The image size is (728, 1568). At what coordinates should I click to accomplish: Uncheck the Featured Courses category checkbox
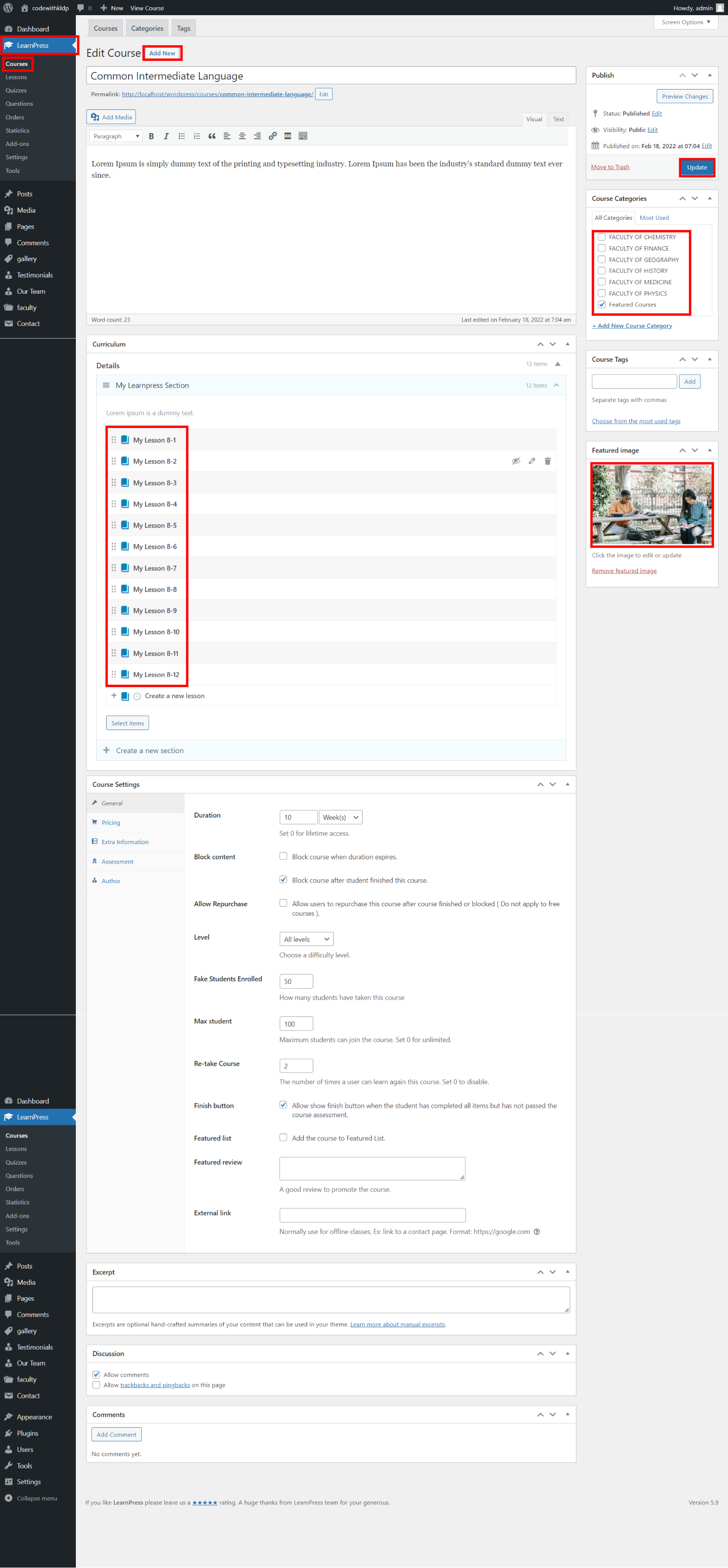point(602,304)
